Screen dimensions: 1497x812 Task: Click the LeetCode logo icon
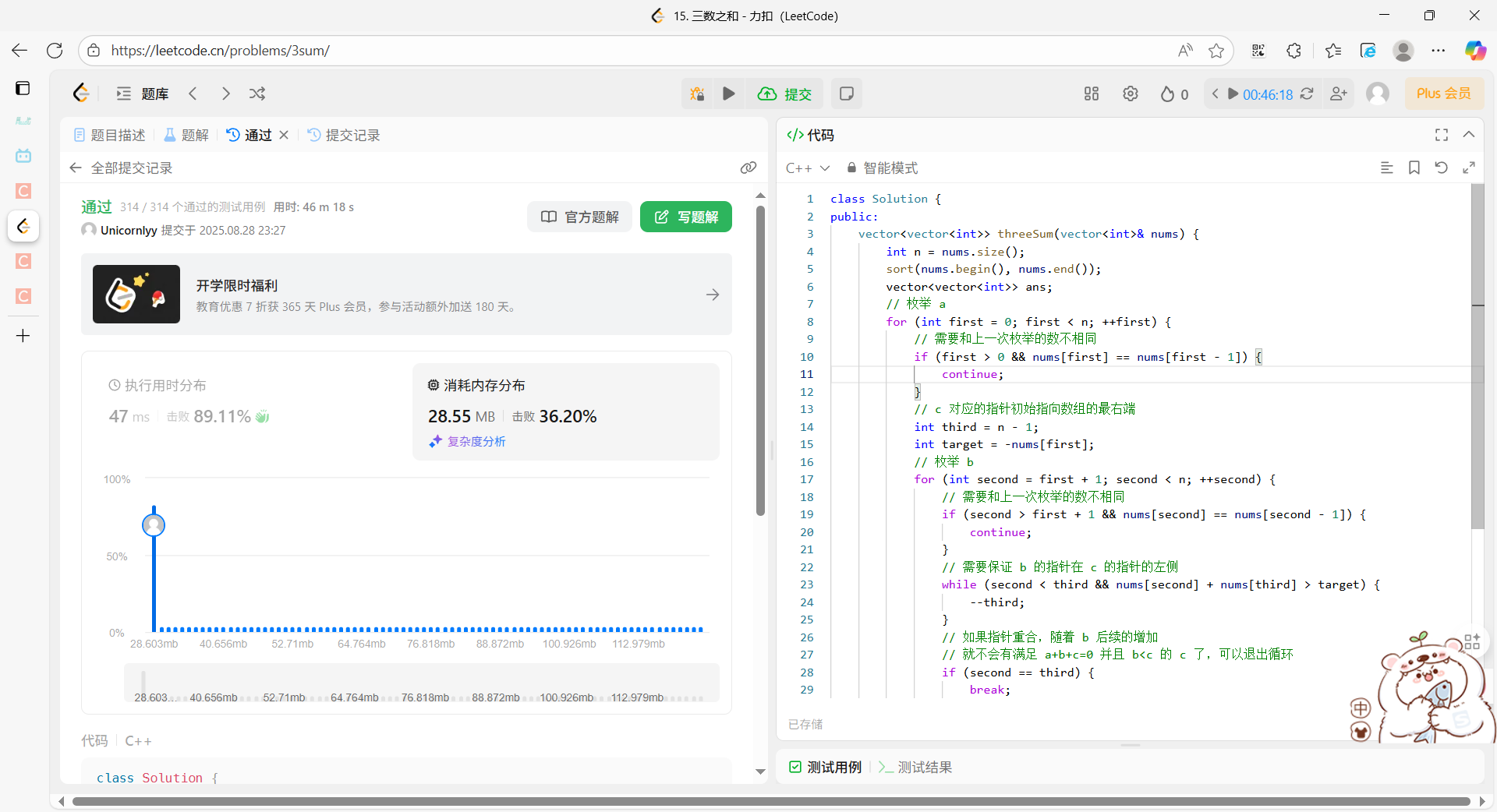(81, 94)
